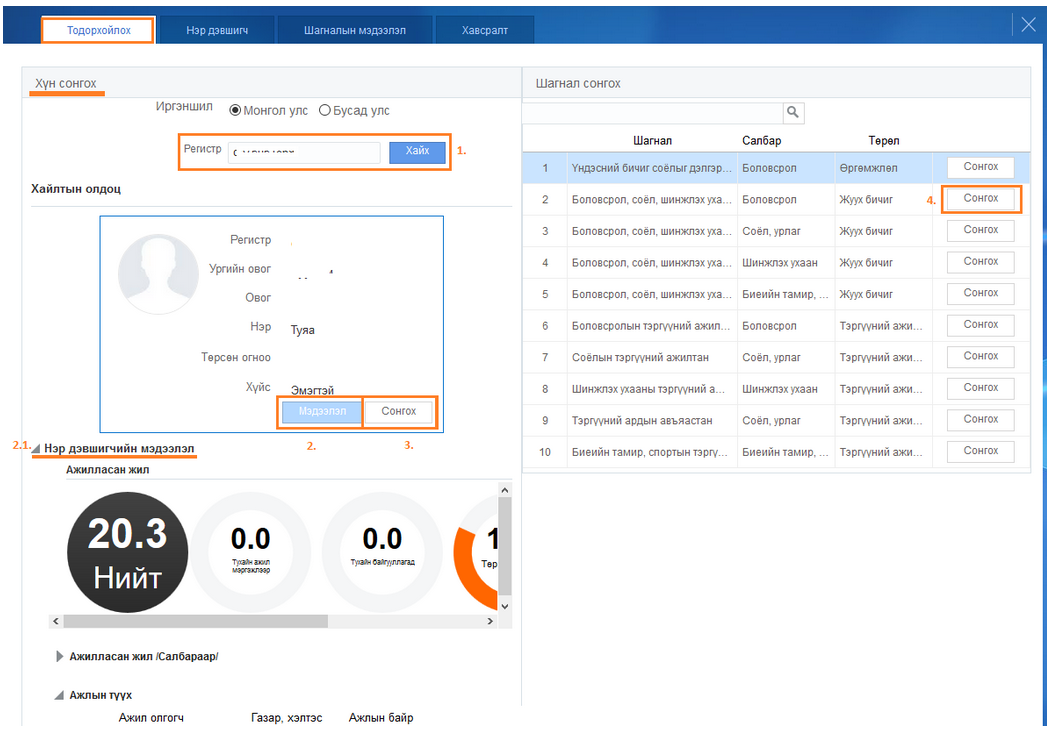The width and height of the screenshot is (1047, 736).
Task: Click the Шагнал сонгох panel heading
Action: [x=578, y=83]
